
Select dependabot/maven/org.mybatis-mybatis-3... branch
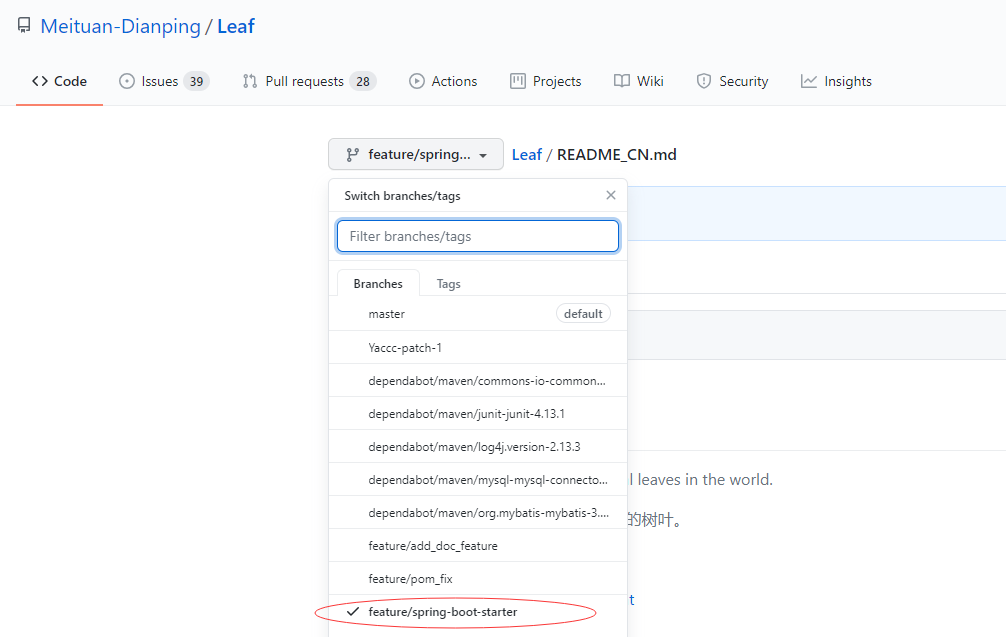point(478,513)
